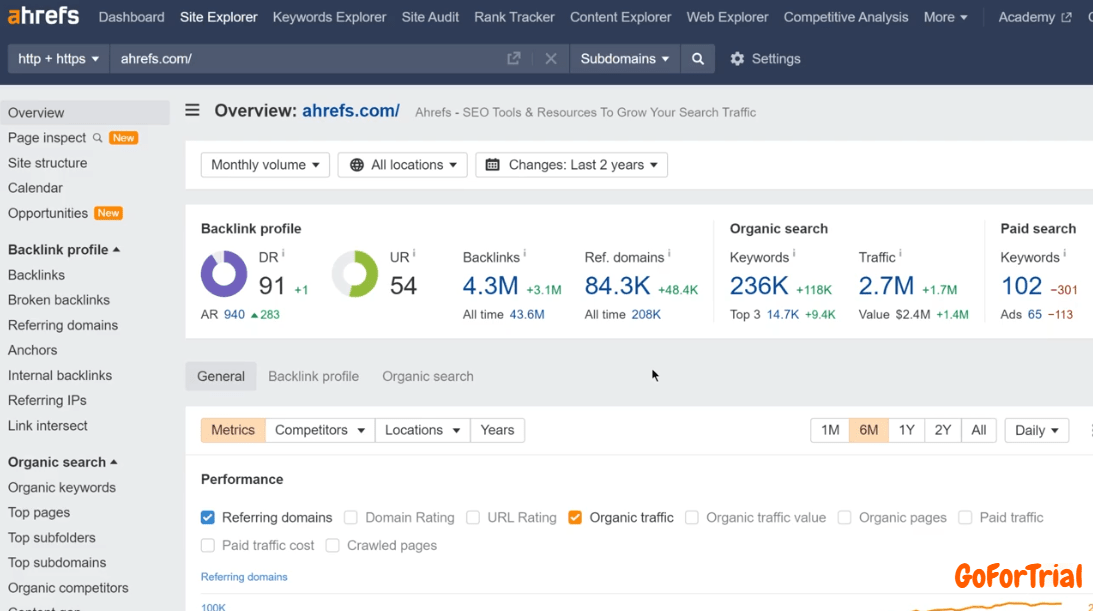Open Keywords Explorer

tap(329, 17)
